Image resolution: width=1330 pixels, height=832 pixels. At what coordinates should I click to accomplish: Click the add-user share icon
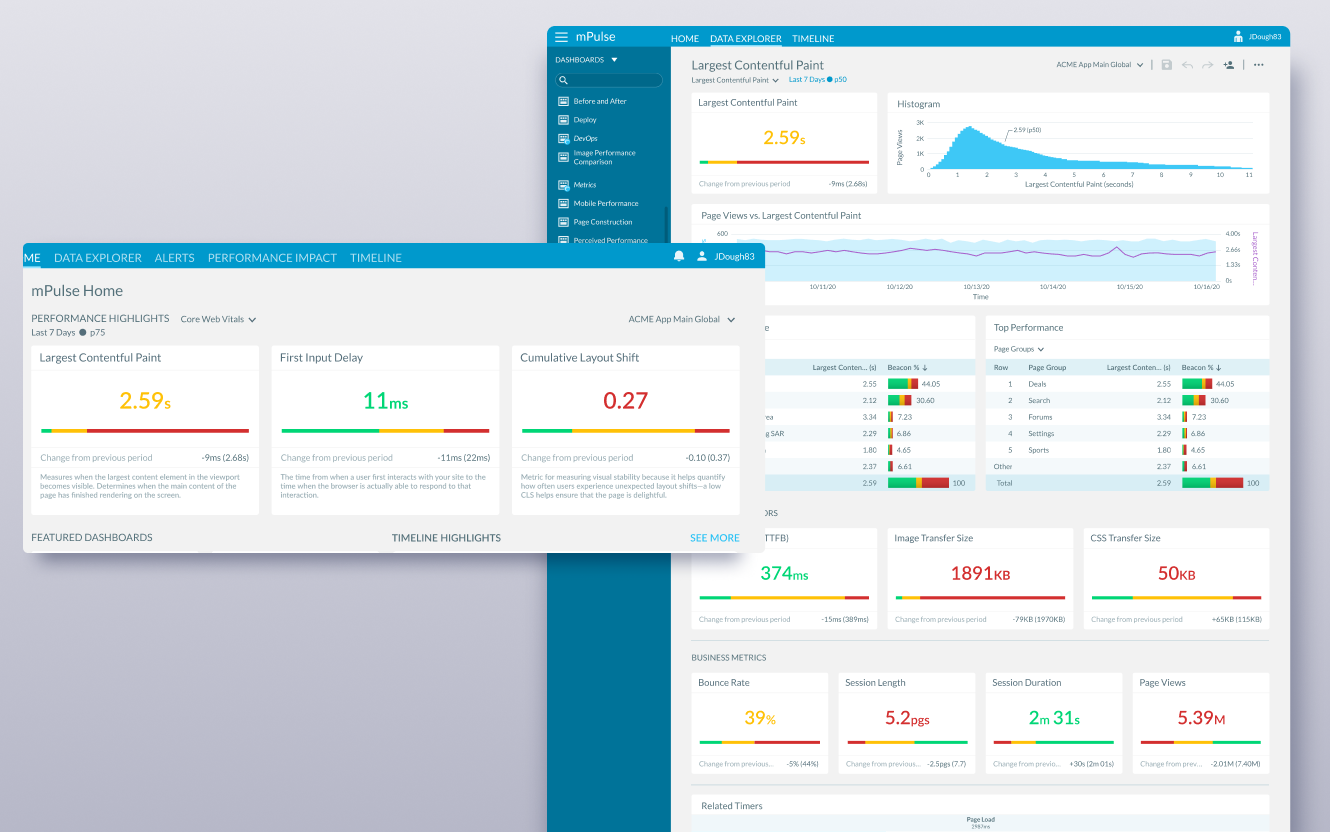pos(1229,65)
